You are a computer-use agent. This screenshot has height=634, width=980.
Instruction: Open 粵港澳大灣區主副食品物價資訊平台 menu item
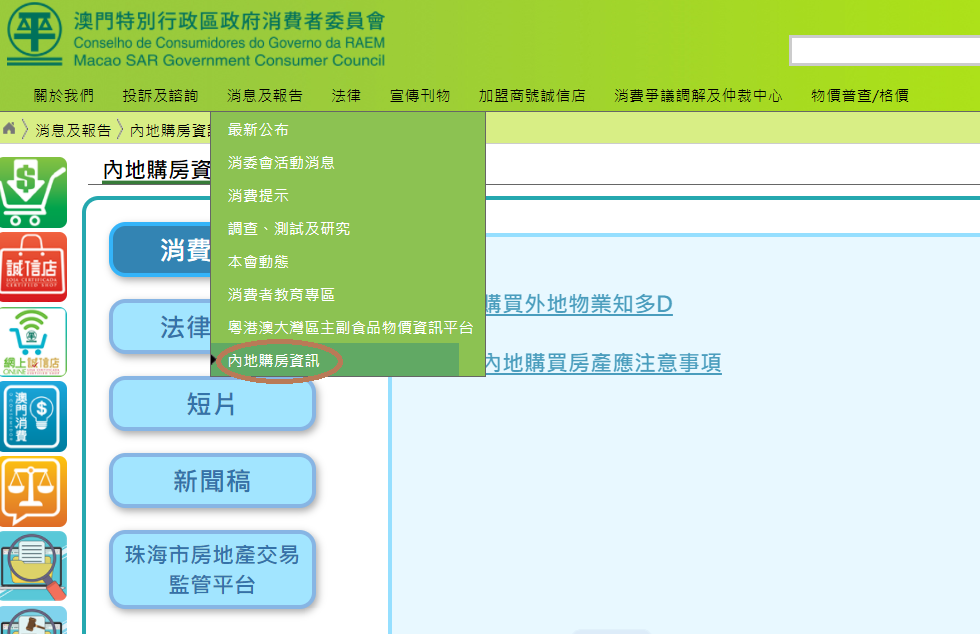(x=350, y=328)
